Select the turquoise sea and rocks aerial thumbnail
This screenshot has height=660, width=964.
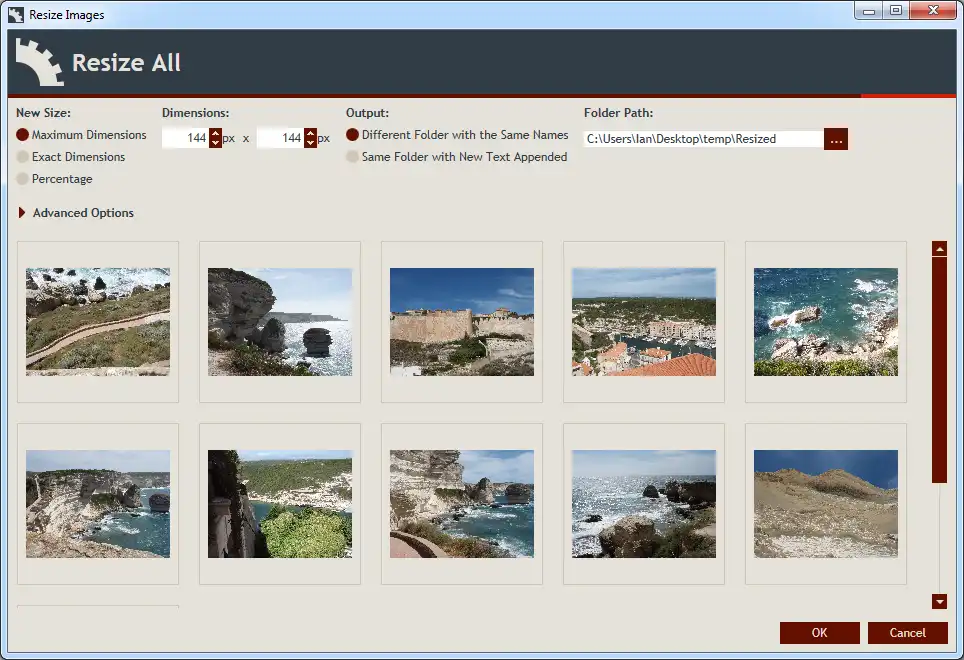(826, 321)
